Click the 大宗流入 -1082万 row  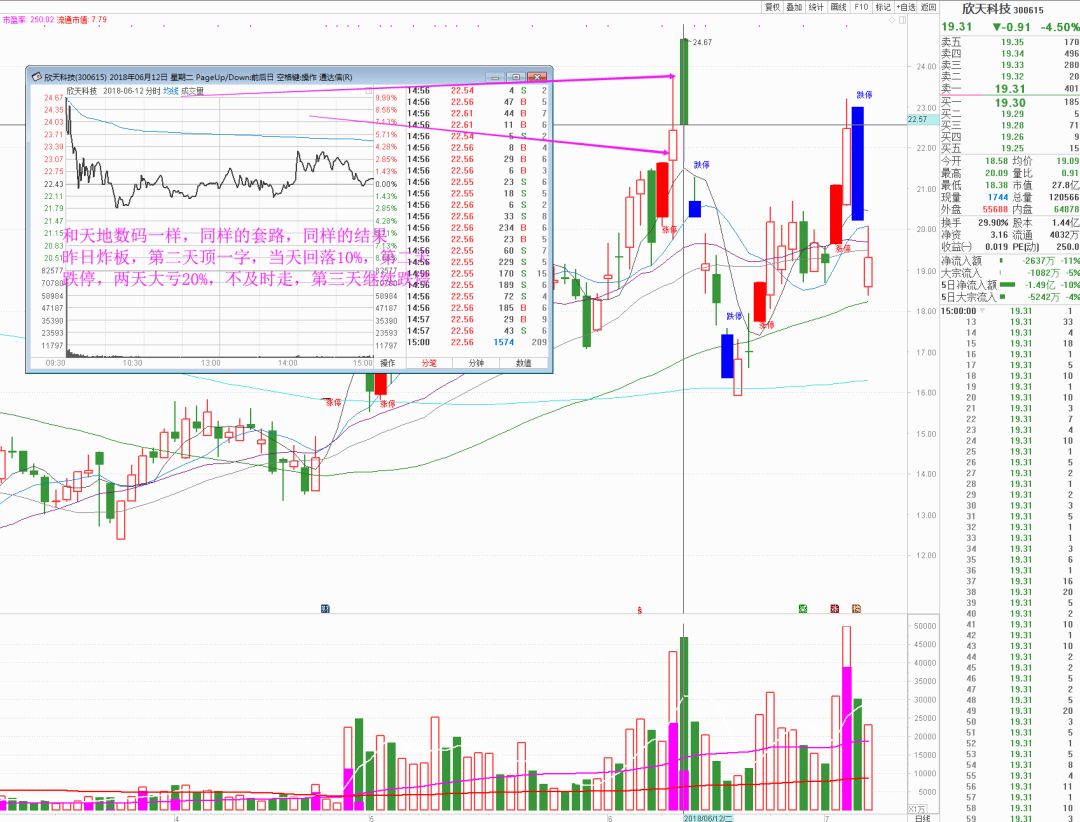coord(1010,273)
